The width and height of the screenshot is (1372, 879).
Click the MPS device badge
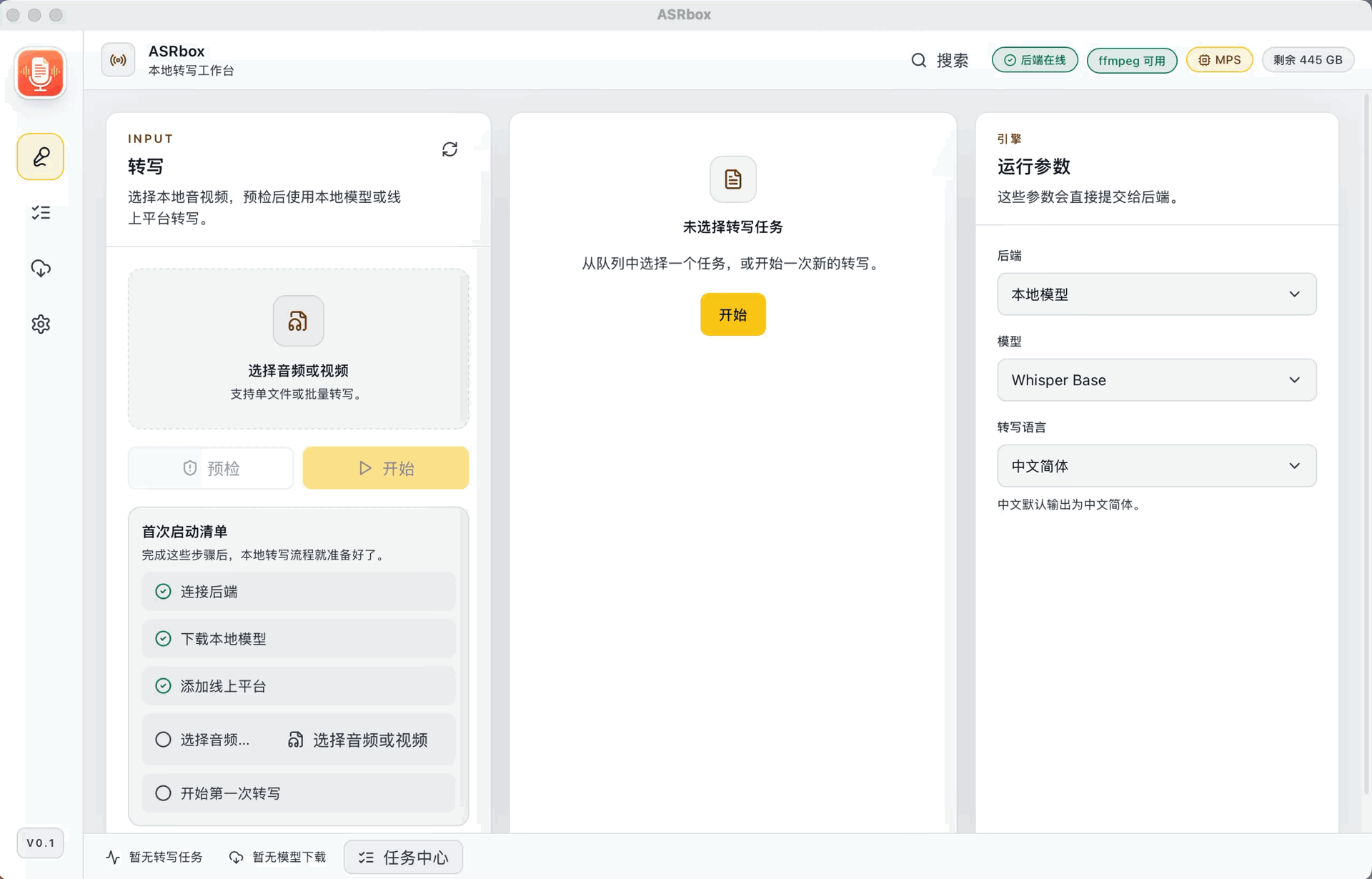pos(1219,60)
